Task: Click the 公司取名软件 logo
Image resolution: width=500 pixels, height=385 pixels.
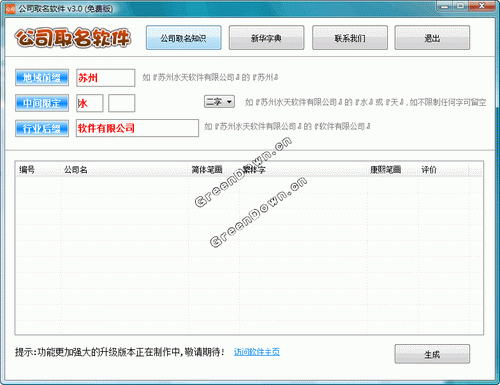Action: pyautogui.click(x=72, y=37)
